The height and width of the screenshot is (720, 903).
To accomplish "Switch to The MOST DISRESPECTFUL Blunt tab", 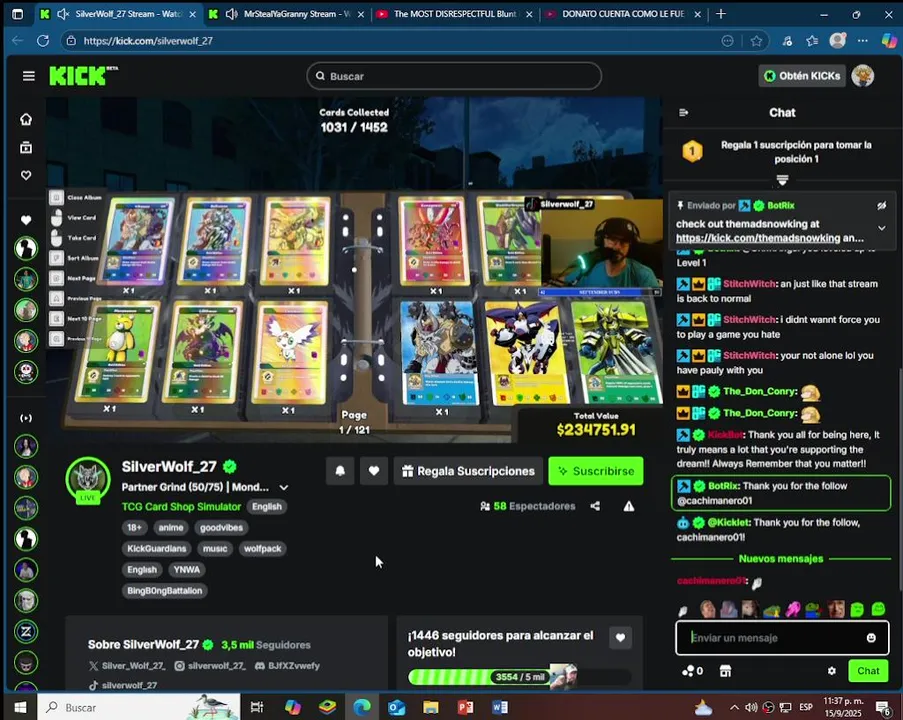I will click(455, 14).
